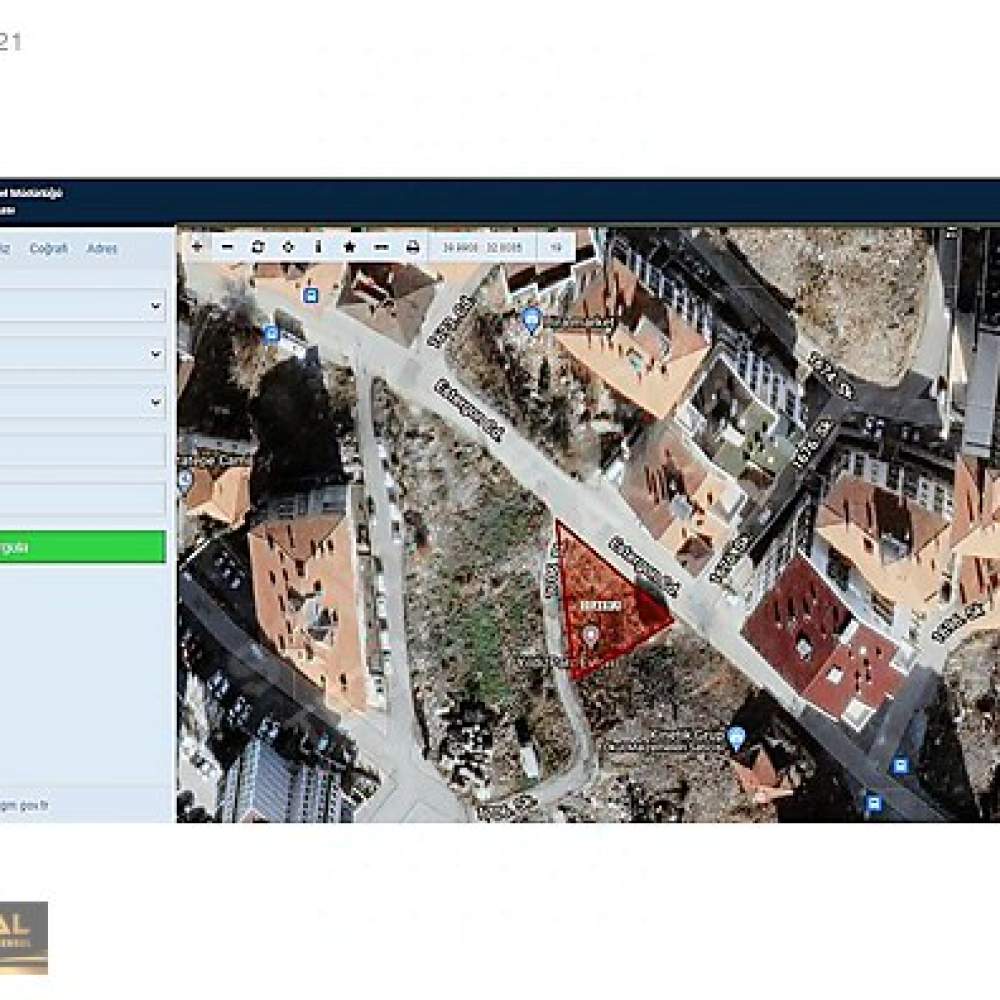Click the blue pin next to mosque label
This screenshot has width=1000, height=1000.
pyautogui.click(x=736, y=738)
